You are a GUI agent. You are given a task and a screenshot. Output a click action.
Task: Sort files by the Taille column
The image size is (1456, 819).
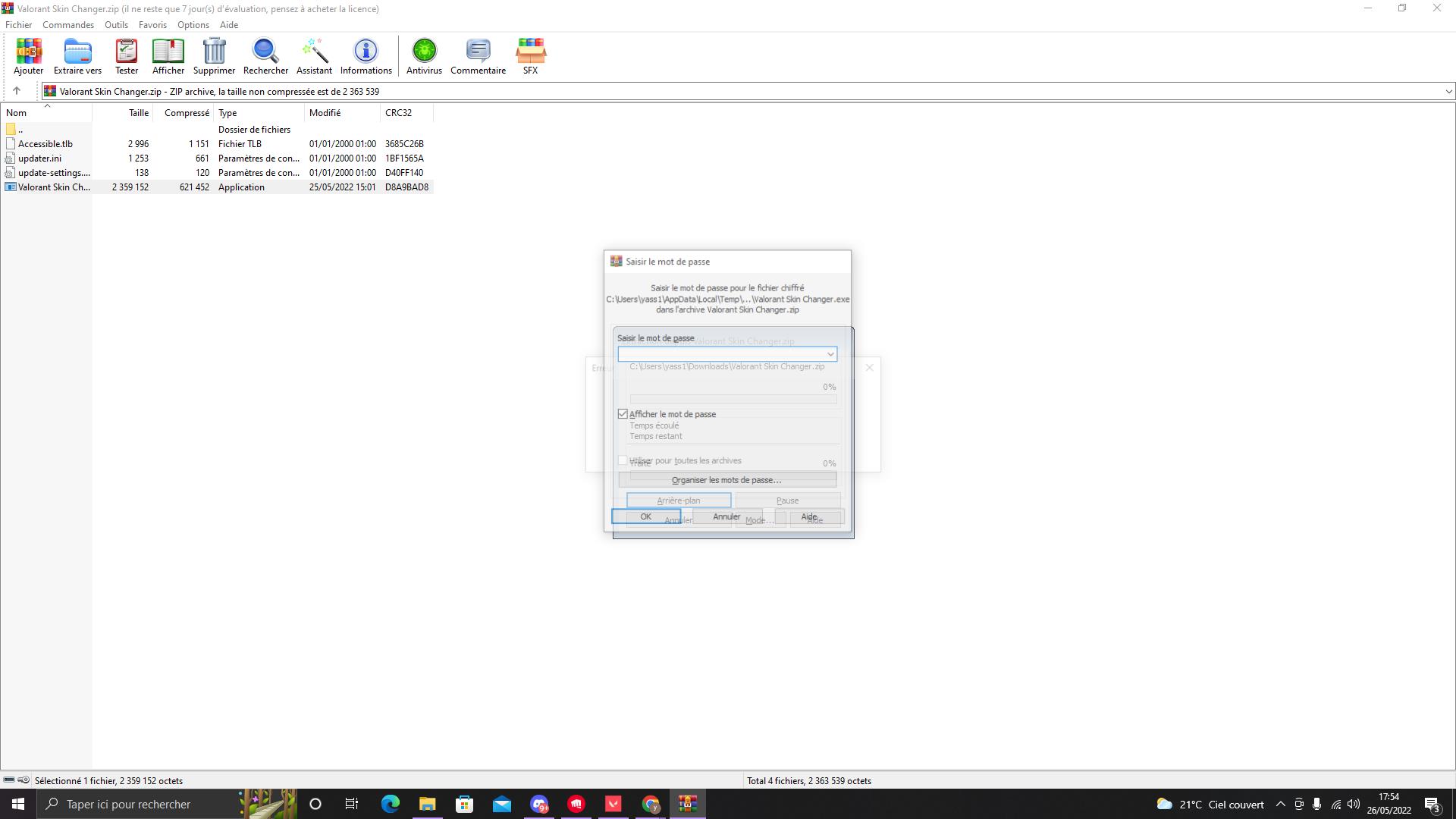pos(138,113)
